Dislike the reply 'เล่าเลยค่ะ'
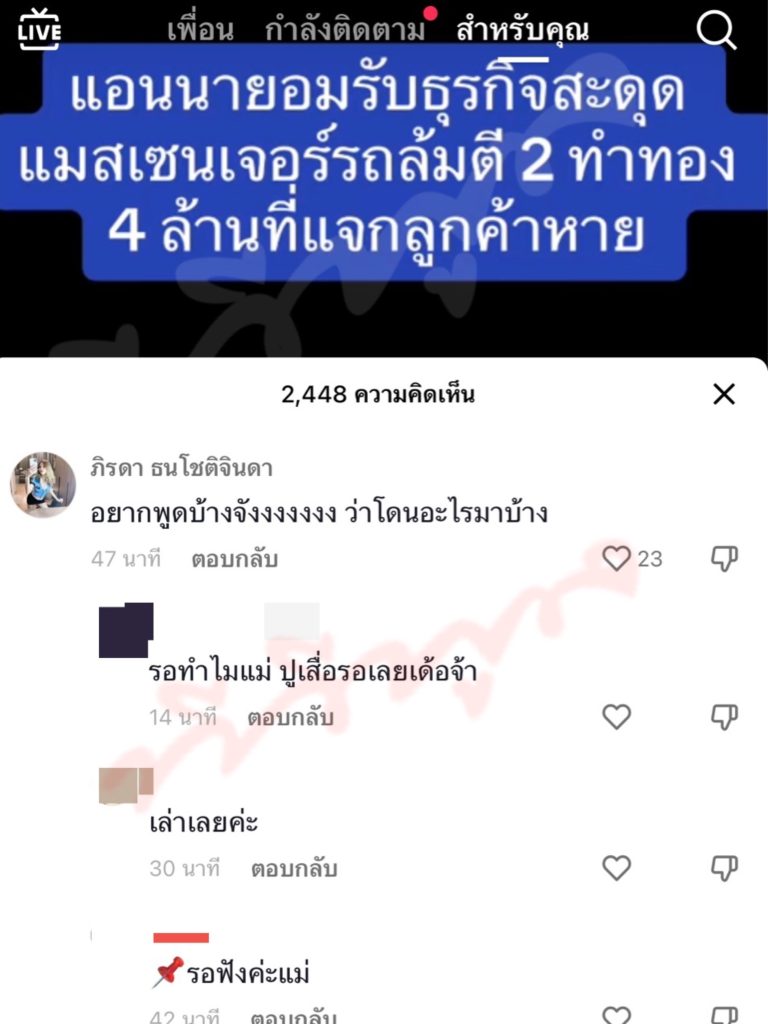768x1024 pixels. point(724,868)
